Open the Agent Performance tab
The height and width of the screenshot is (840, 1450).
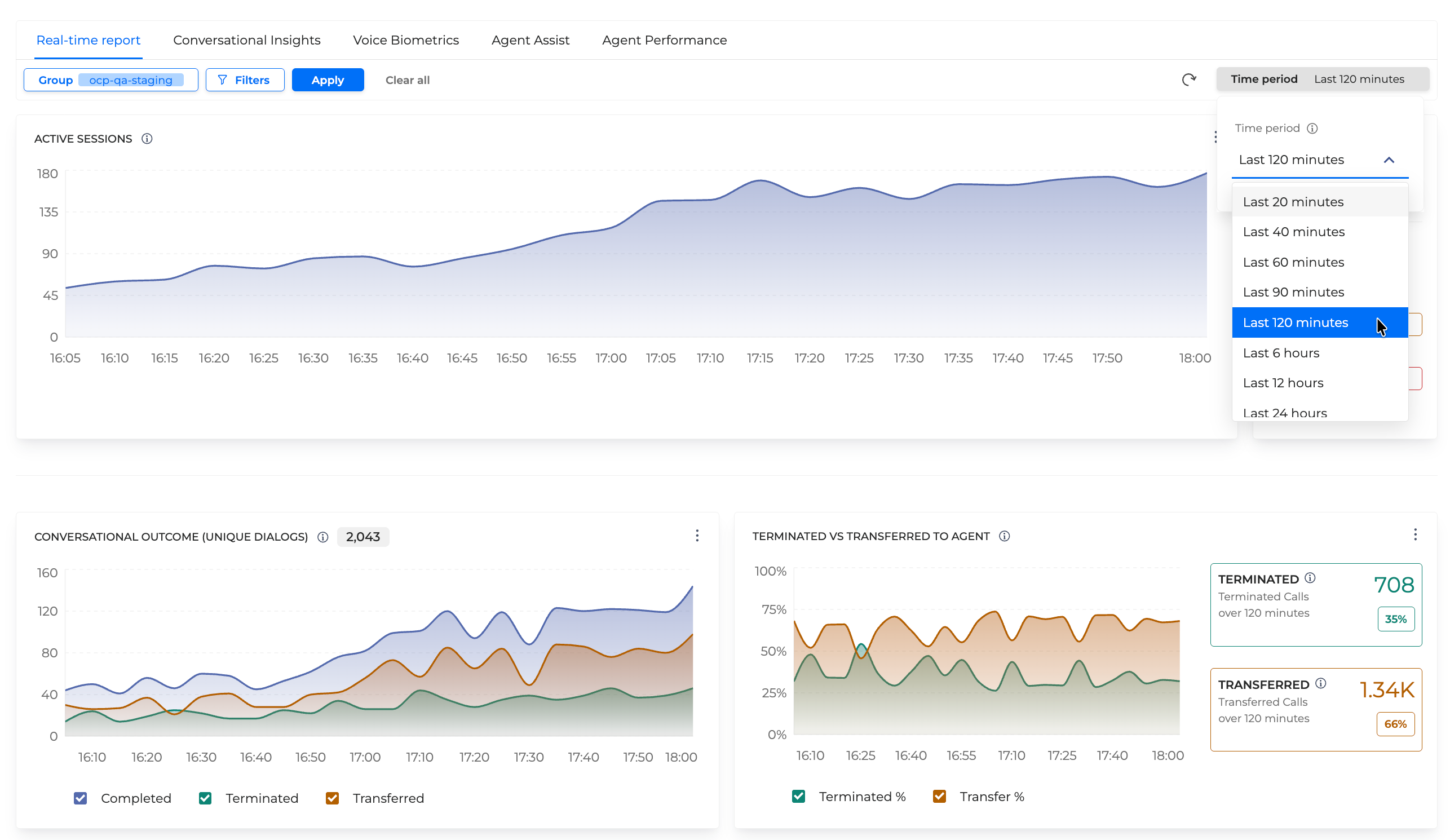coord(664,40)
